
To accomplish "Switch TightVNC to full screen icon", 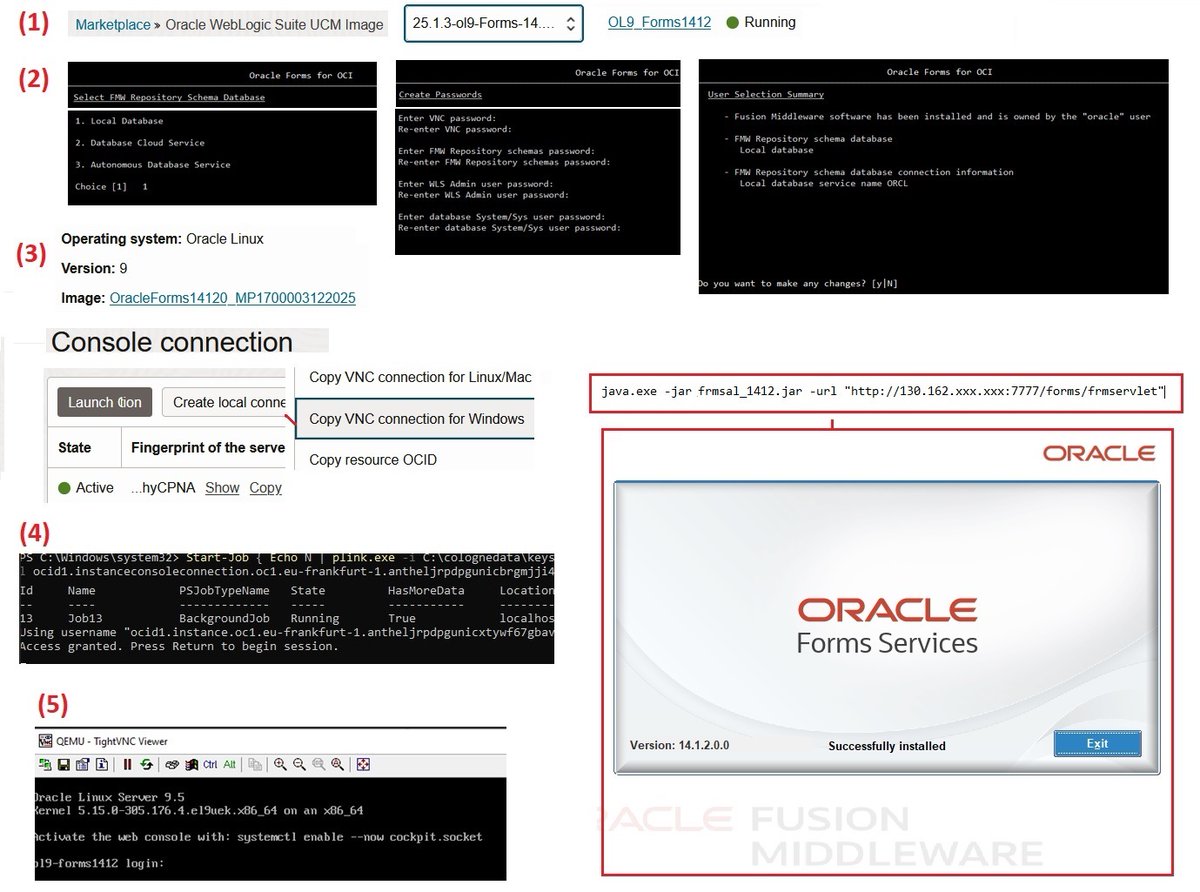I will (x=363, y=764).
